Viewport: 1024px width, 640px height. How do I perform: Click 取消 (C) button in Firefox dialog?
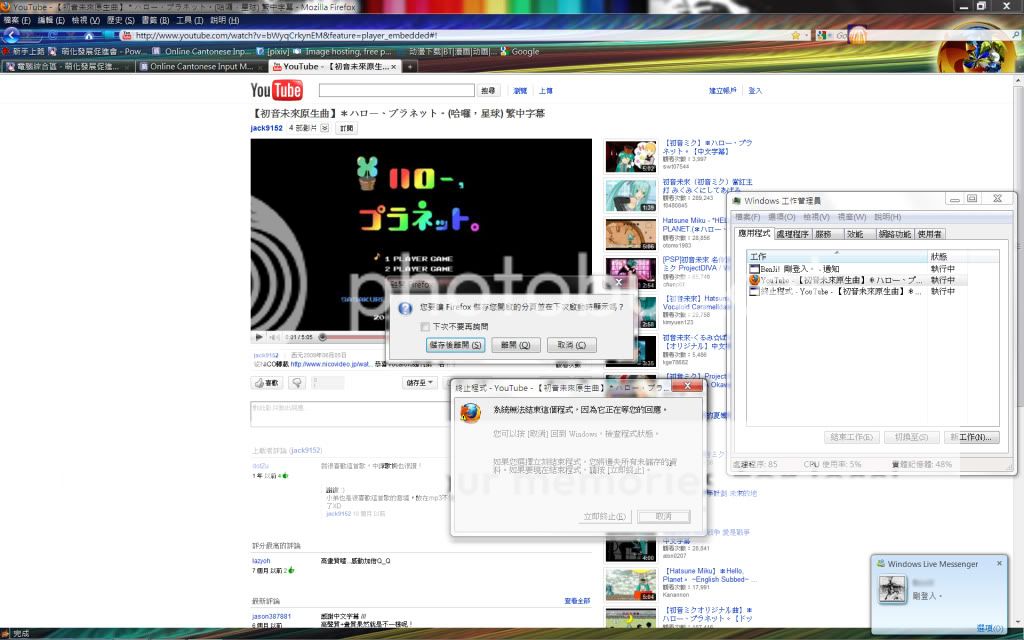571,345
